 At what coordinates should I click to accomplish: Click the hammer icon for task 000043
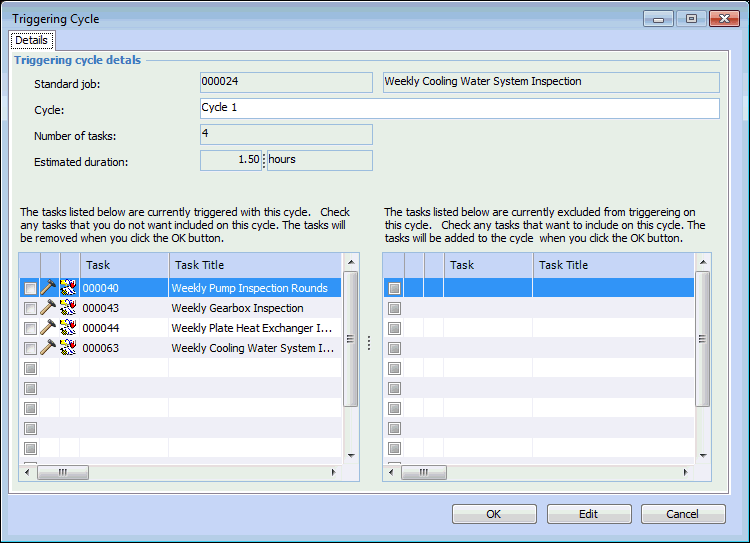click(x=48, y=308)
